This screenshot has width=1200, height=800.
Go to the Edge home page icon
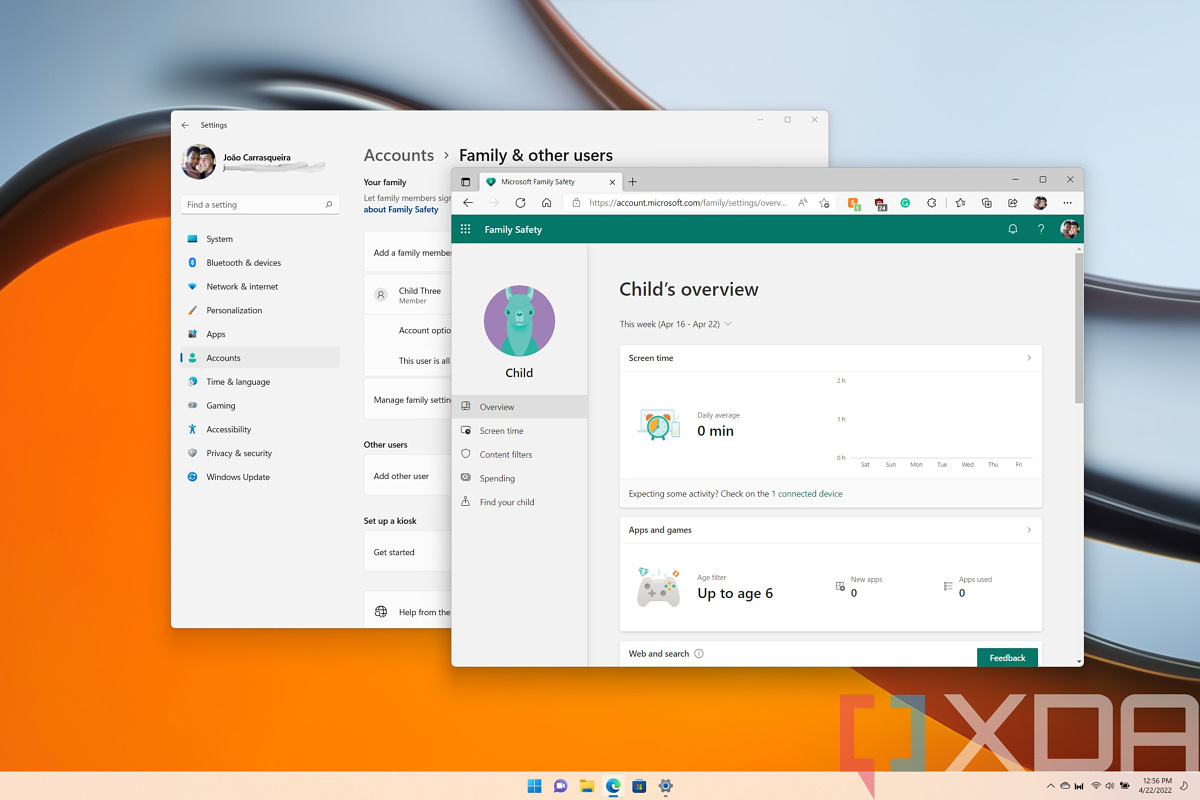546,202
